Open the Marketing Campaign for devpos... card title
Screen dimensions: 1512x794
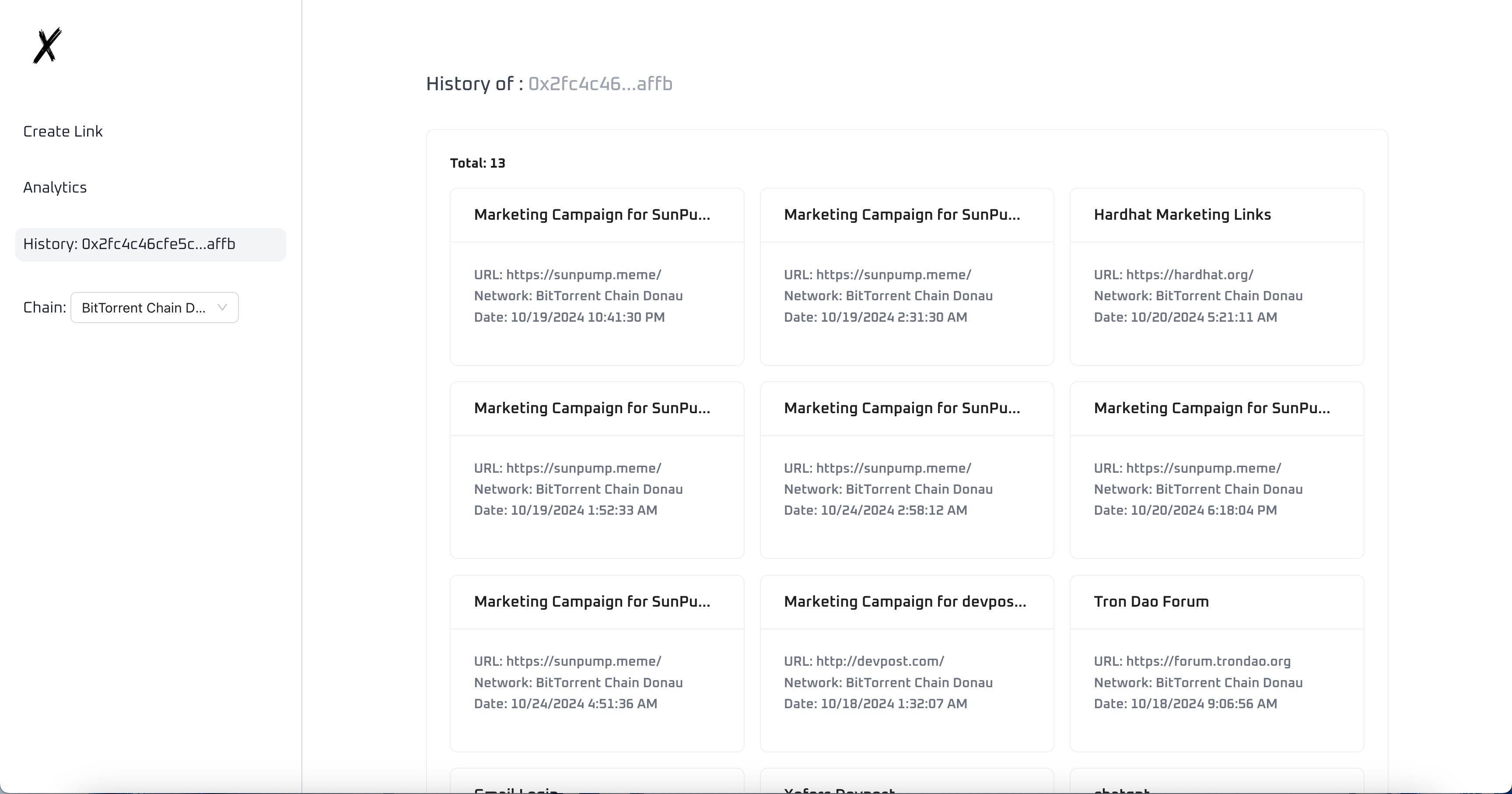905,602
